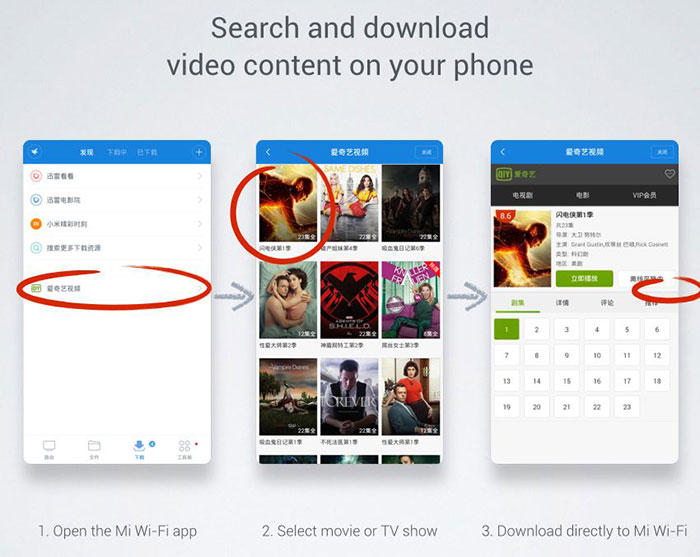Image resolution: width=700 pixels, height=557 pixels.
Task: Open the toolbox grid icon
Action: [x=185, y=446]
